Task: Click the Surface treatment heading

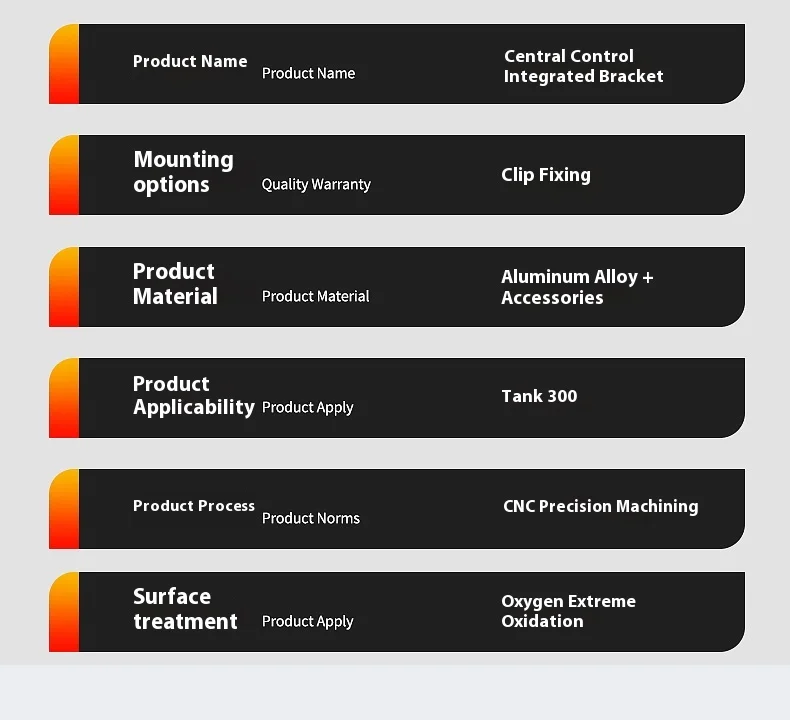Action: click(x=185, y=609)
